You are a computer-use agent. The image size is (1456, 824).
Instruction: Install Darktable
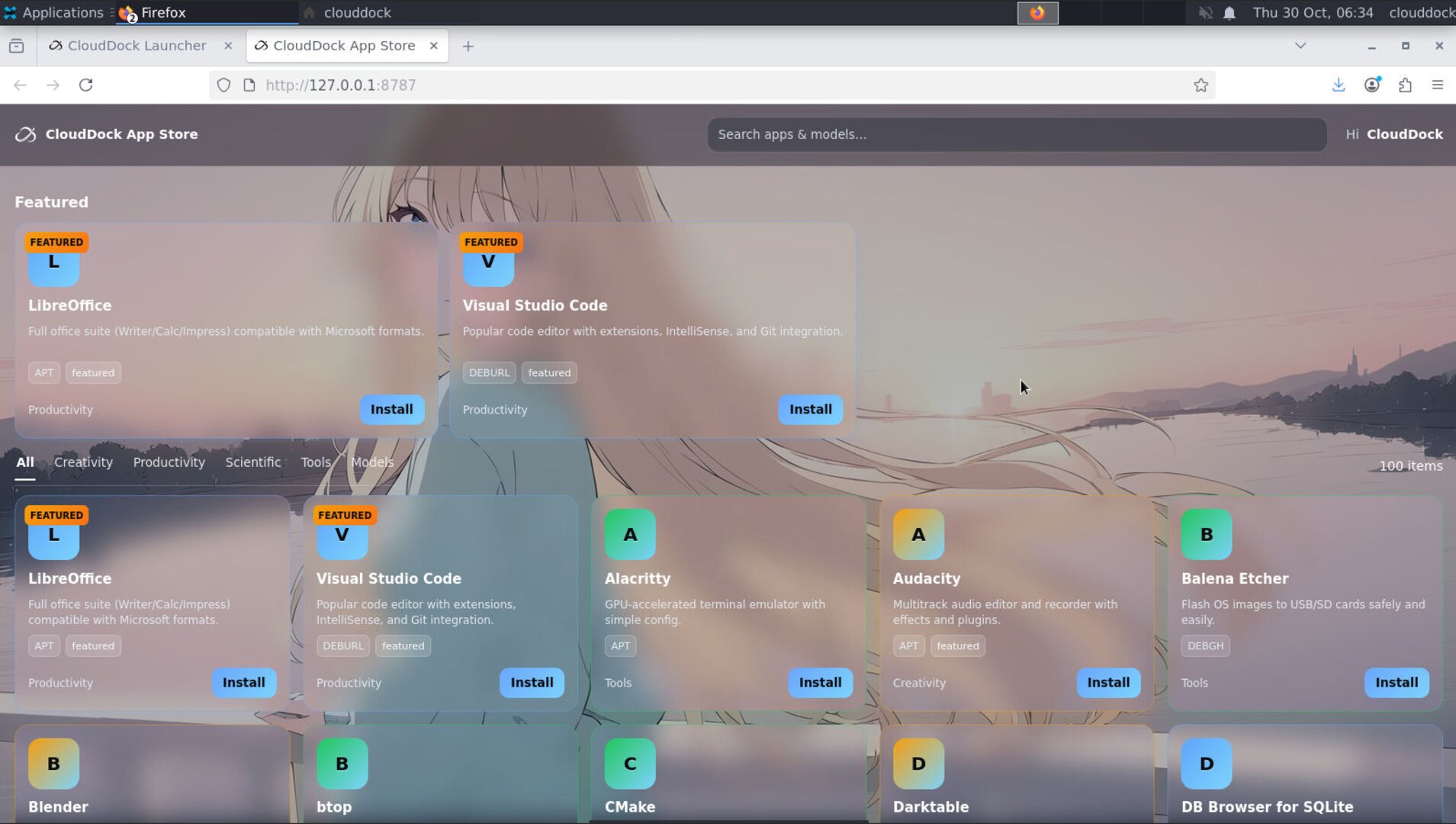coord(1108,820)
